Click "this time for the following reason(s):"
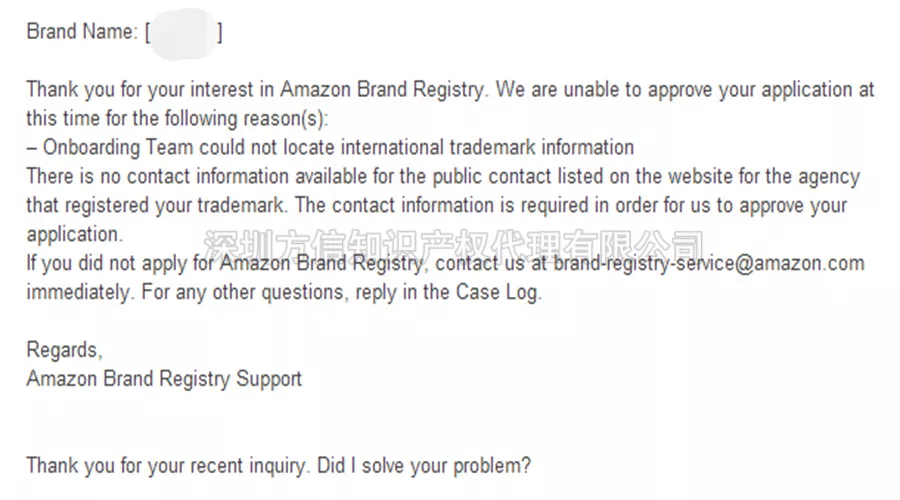900x500 pixels. coord(177,119)
